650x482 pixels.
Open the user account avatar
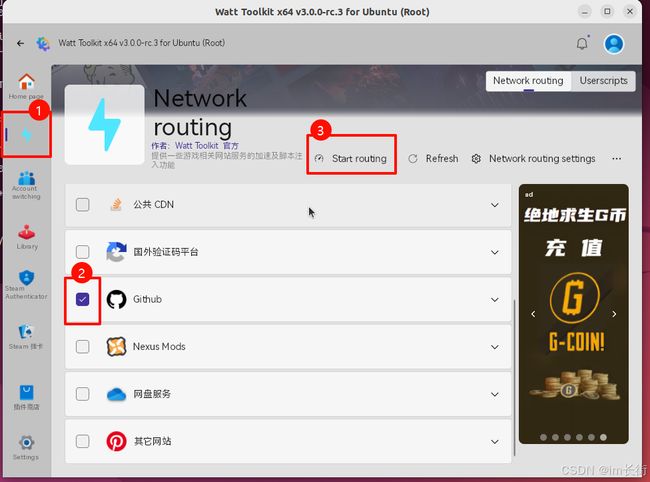point(614,44)
